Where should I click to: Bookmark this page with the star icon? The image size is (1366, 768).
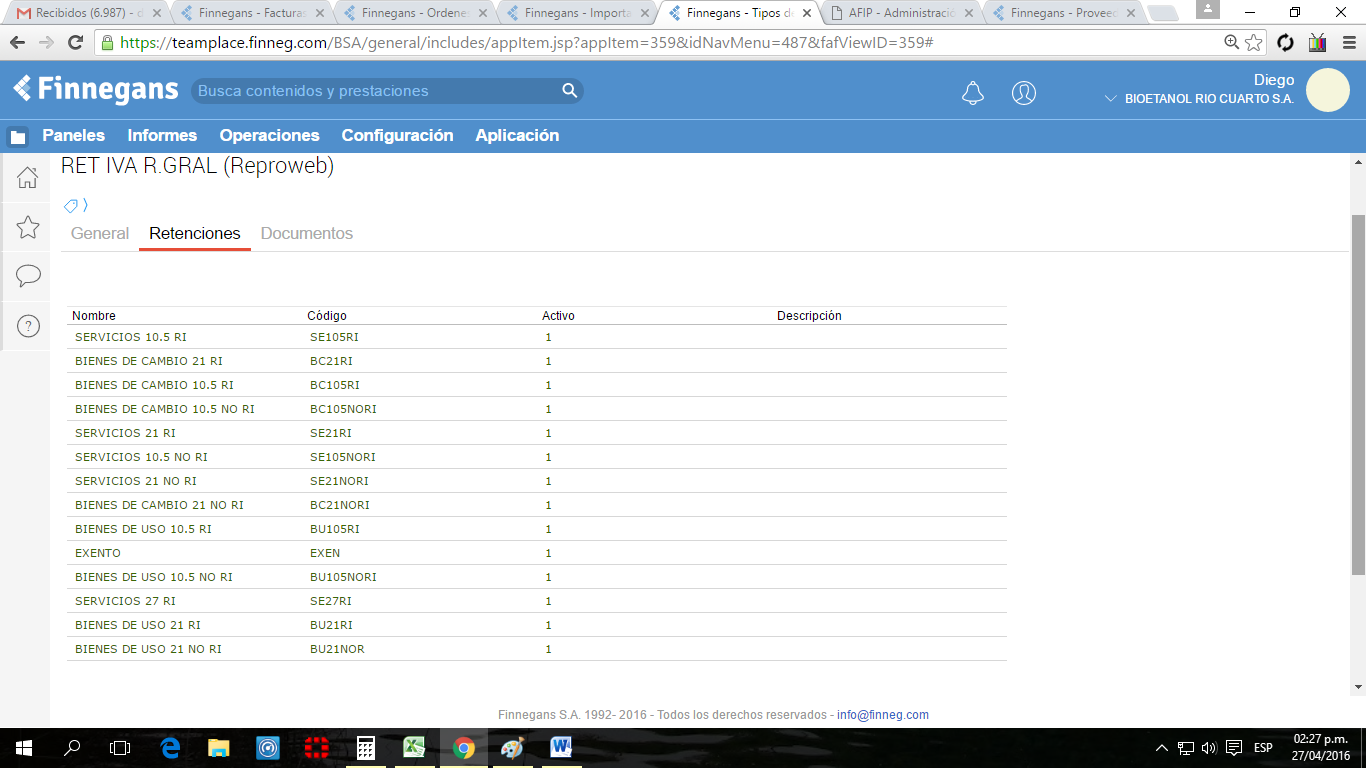click(x=1254, y=43)
